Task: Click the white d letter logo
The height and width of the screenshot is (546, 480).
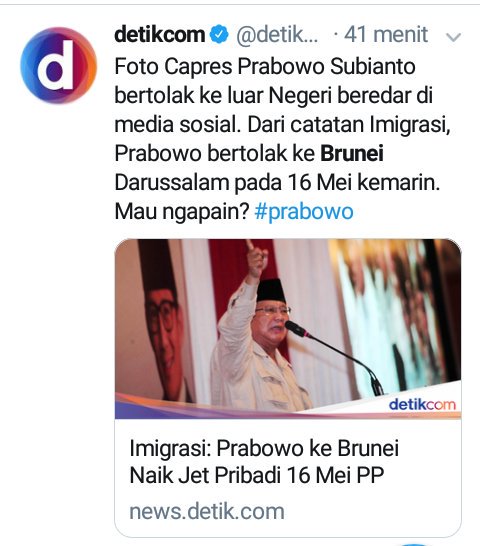Action: 56,65
